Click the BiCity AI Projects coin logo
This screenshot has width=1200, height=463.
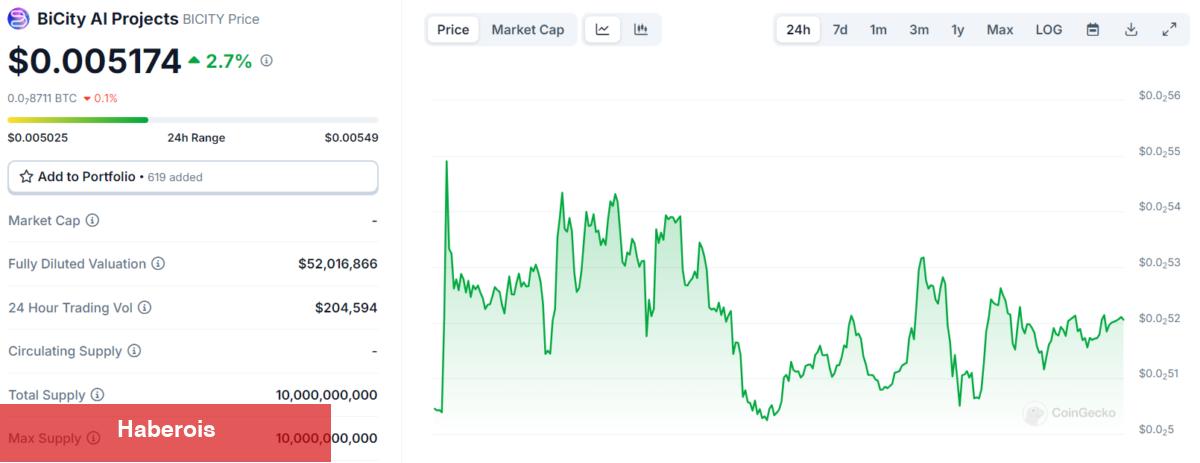coord(19,18)
